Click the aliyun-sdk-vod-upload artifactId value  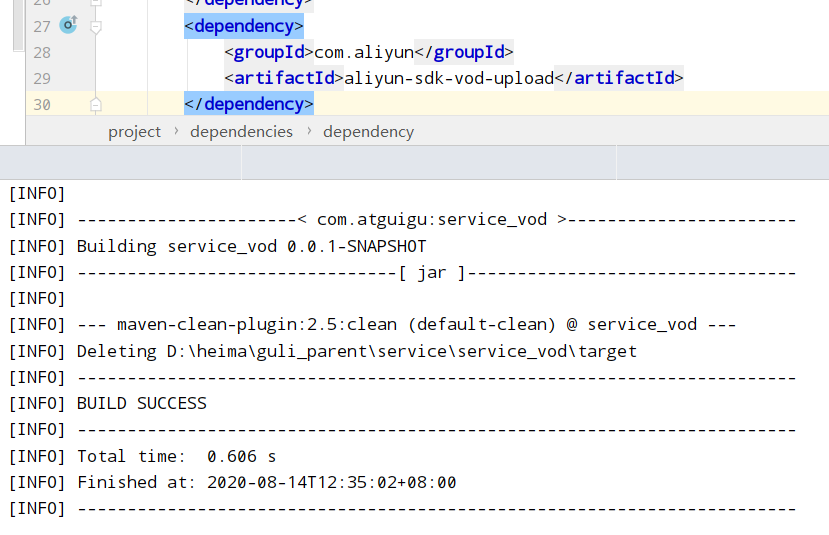[449, 78]
